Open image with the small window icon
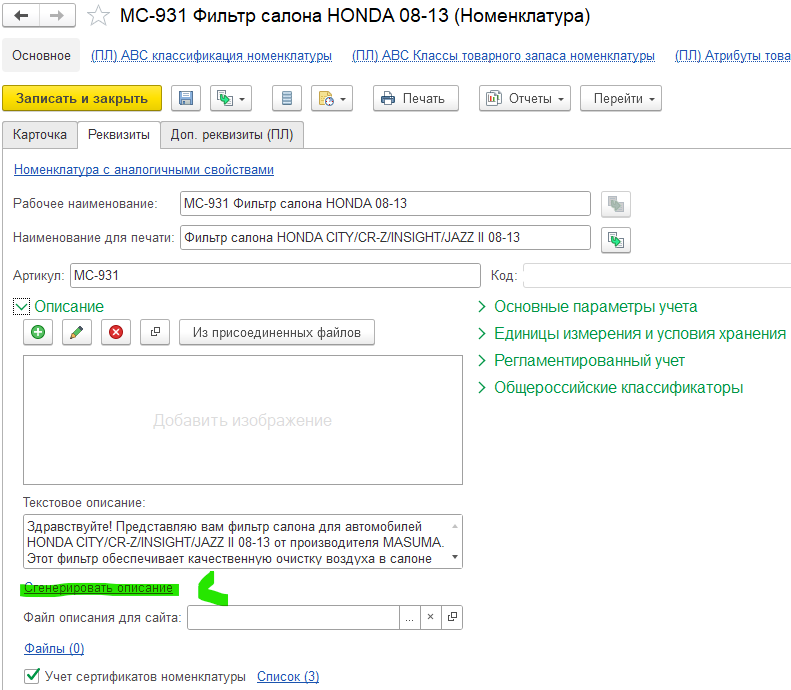 tap(155, 332)
